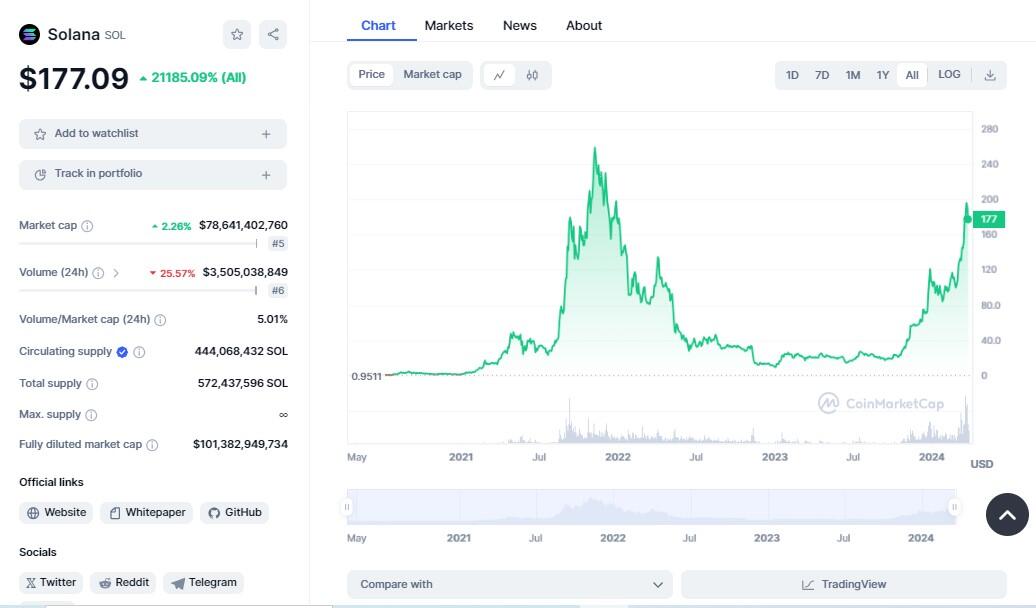The width and height of the screenshot is (1036, 608).
Task: Toggle the Market cap chart mode
Action: [433, 75]
